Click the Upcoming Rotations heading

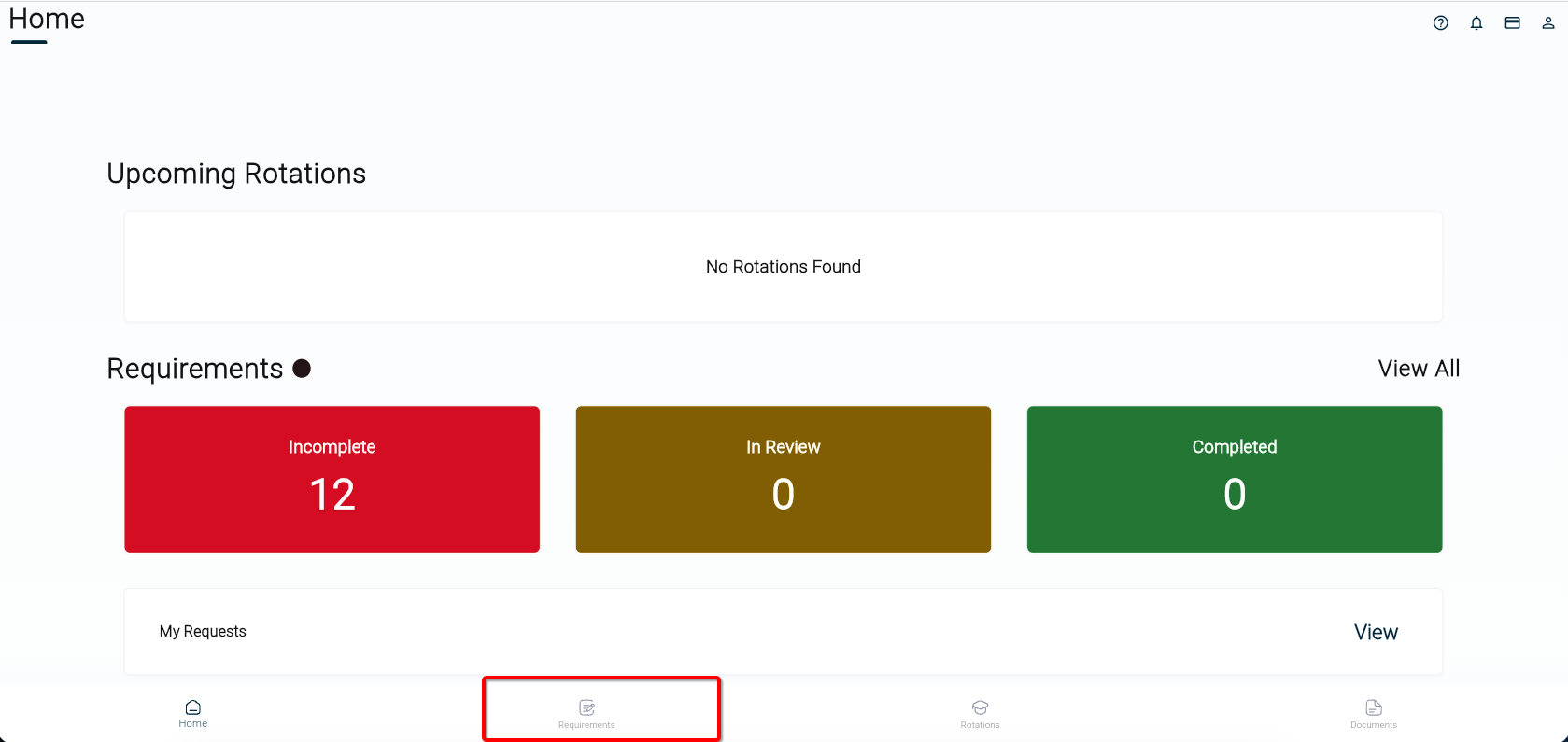tap(236, 174)
